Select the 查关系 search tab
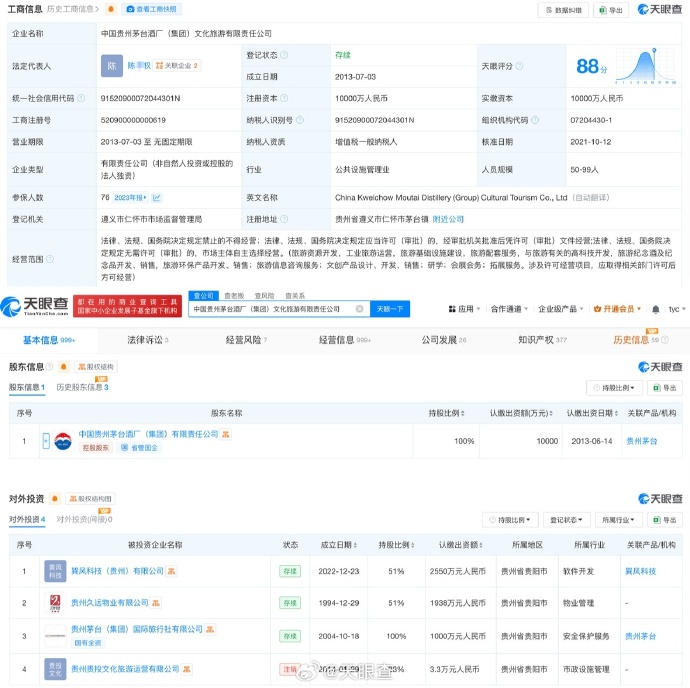 pos(295,296)
